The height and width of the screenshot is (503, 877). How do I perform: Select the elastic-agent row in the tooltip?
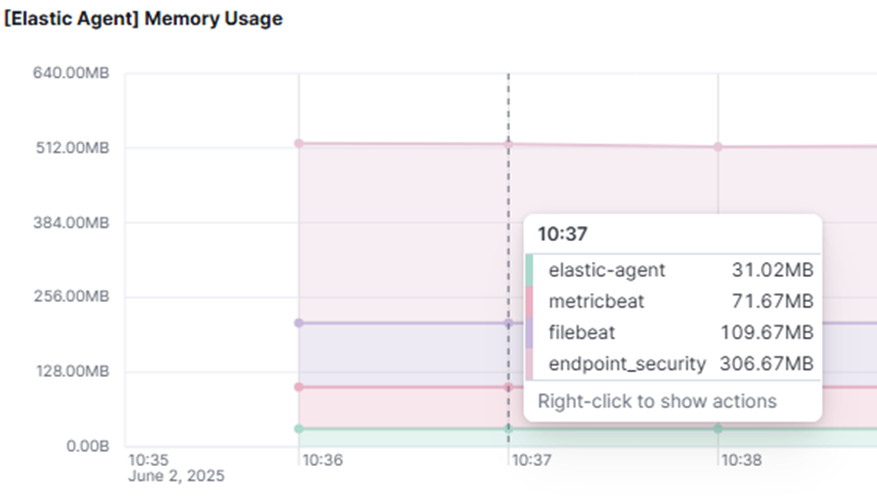[672, 270]
